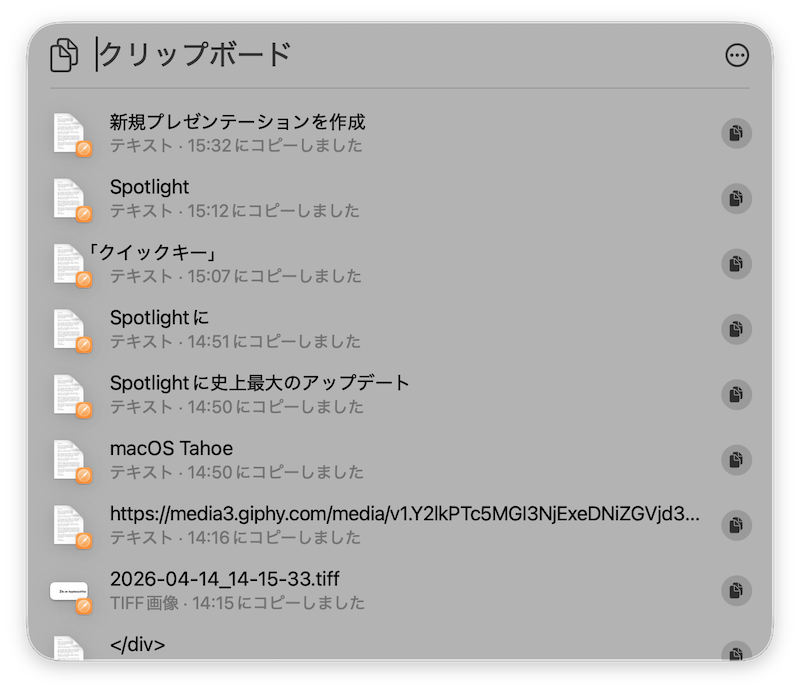Open the more options ellipsis menu

coord(737,56)
